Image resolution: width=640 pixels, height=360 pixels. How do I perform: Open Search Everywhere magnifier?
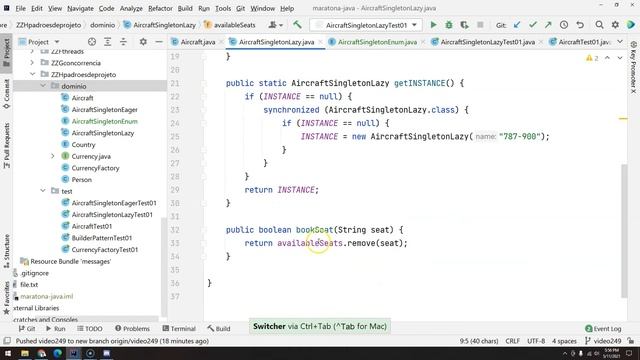pos(599,25)
